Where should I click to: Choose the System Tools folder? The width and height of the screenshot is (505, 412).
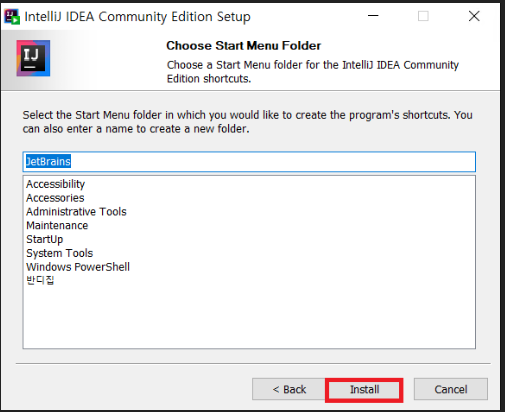click(60, 253)
